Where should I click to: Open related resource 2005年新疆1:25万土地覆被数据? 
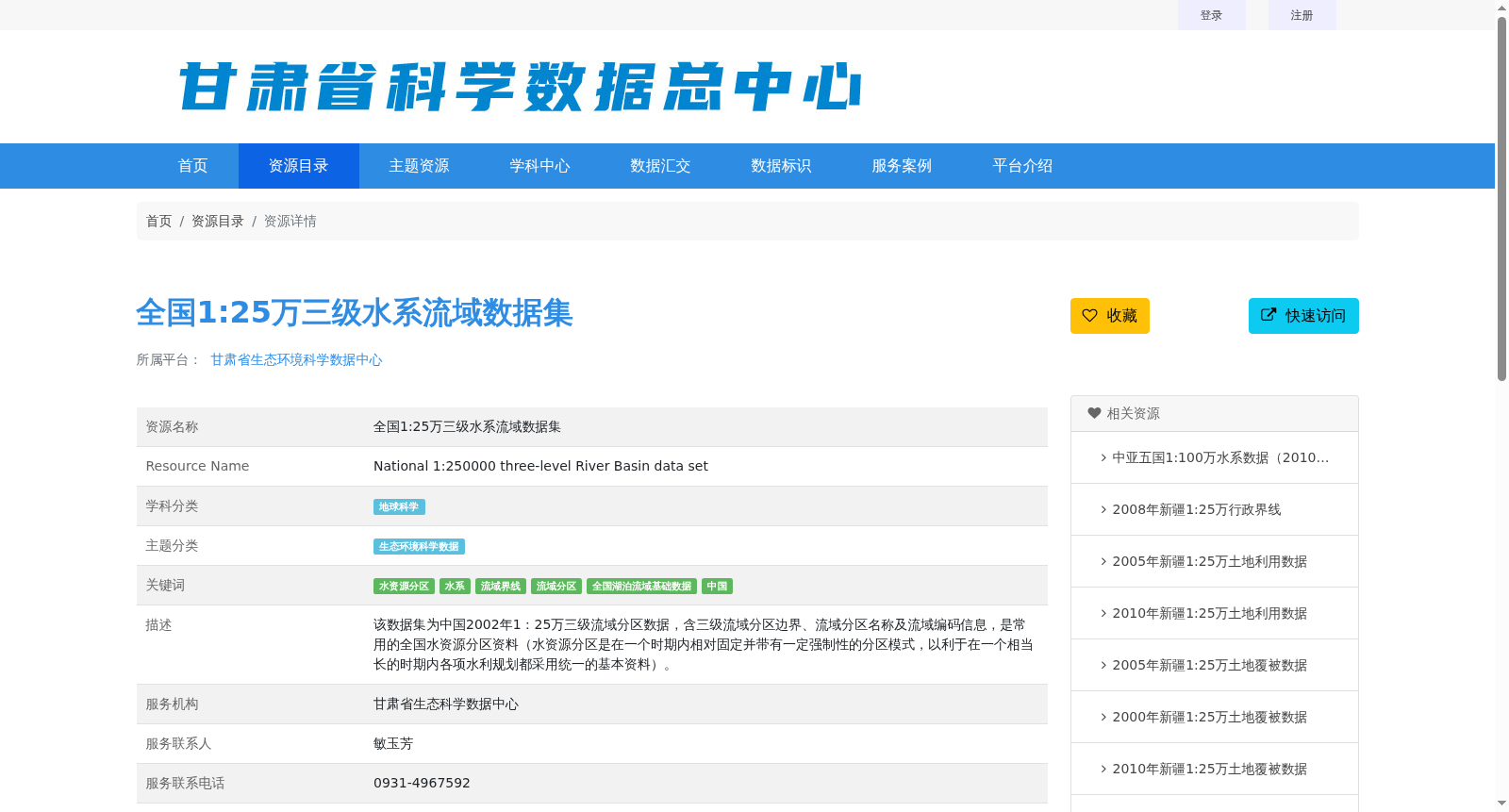click(1209, 665)
